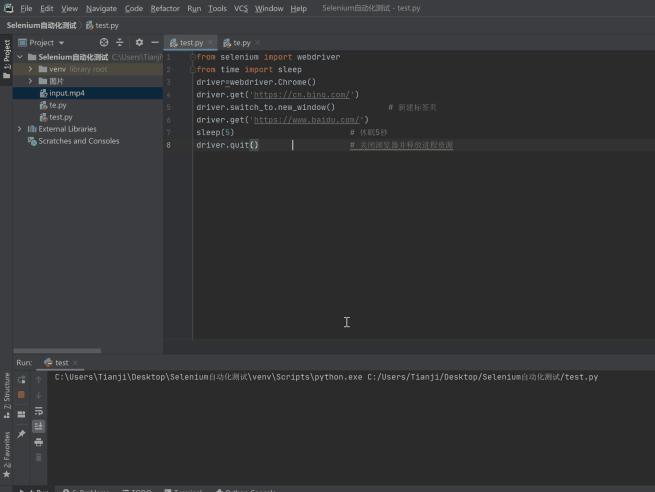Hide the Project panel with minus icon
Screen dimensions: 655x492
tap(155, 43)
